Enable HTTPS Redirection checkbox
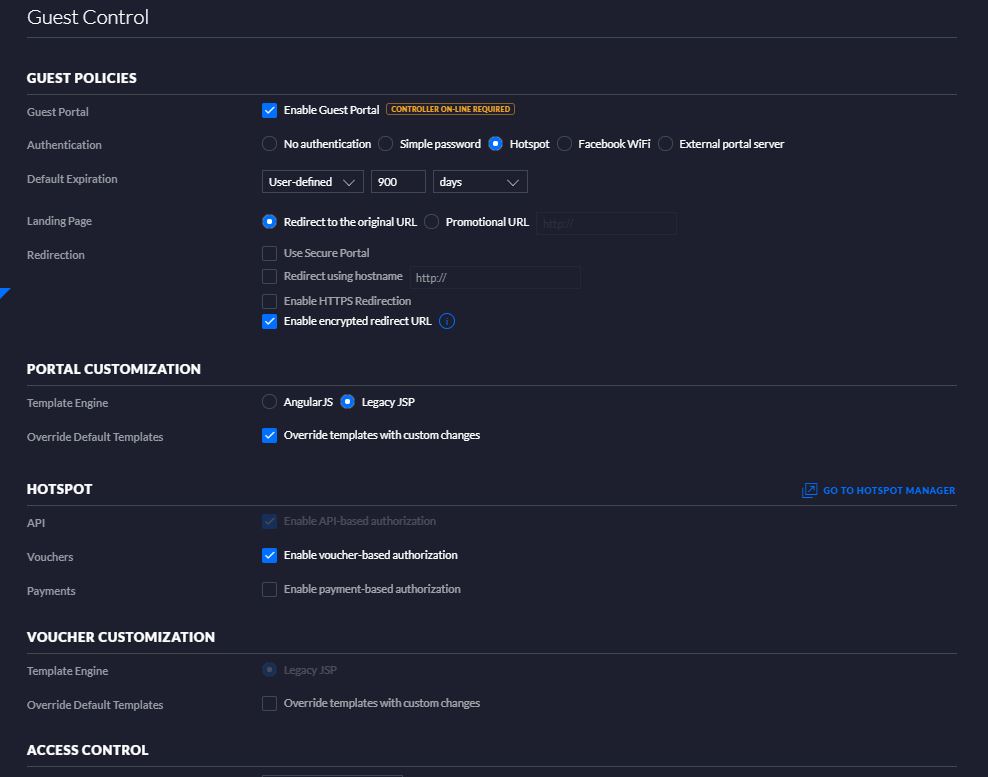Viewport: 988px width, 777px height. pyautogui.click(x=269, y=301)
